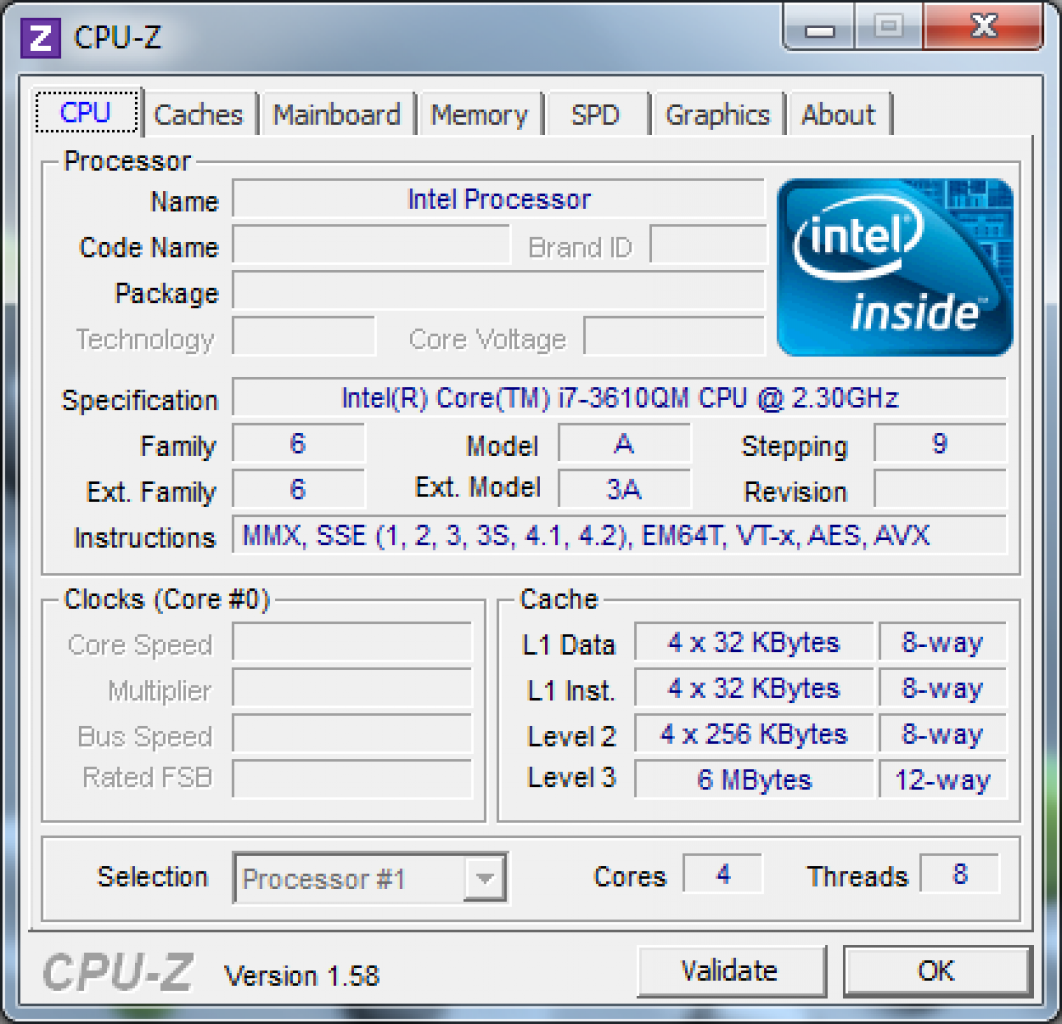Click the empty Technology field
The image size is (1062, 1024).
coord(303,336)
